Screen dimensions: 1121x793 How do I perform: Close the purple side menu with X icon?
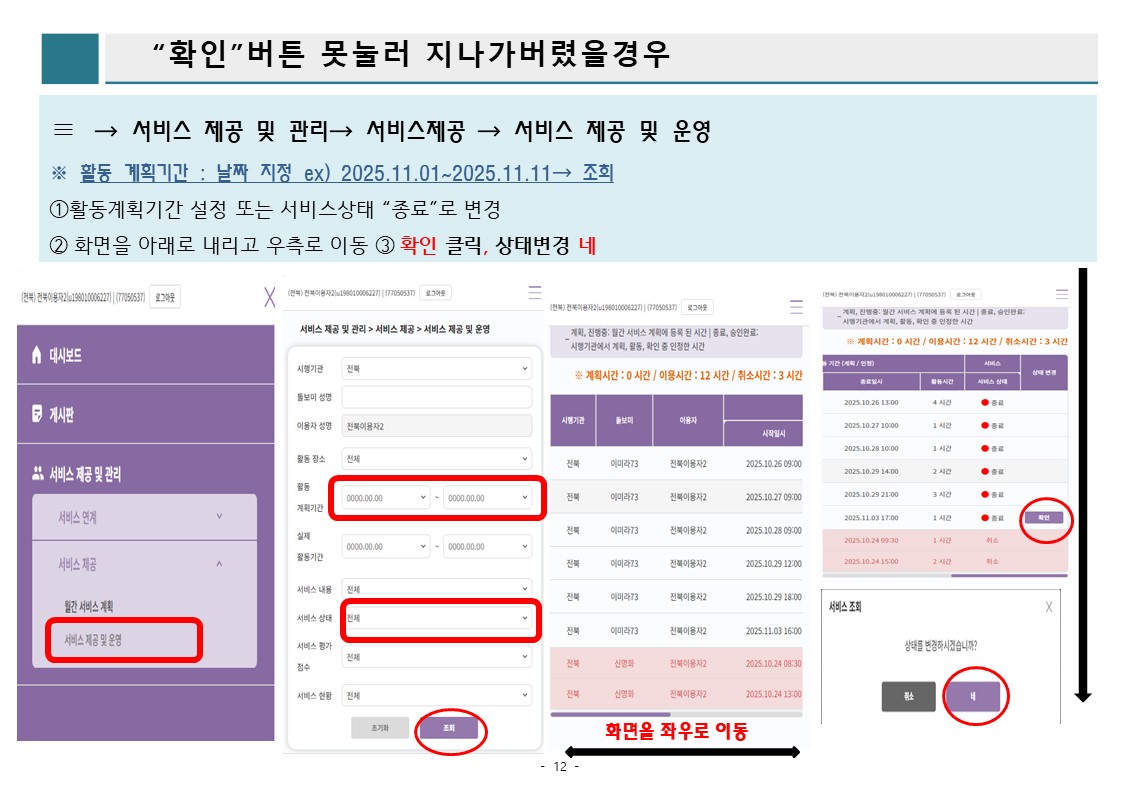[x=268, y=297]
